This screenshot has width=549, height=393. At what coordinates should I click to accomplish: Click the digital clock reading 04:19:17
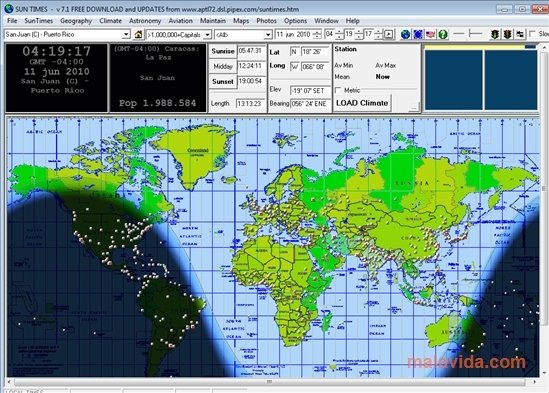[x=56, y=51]
